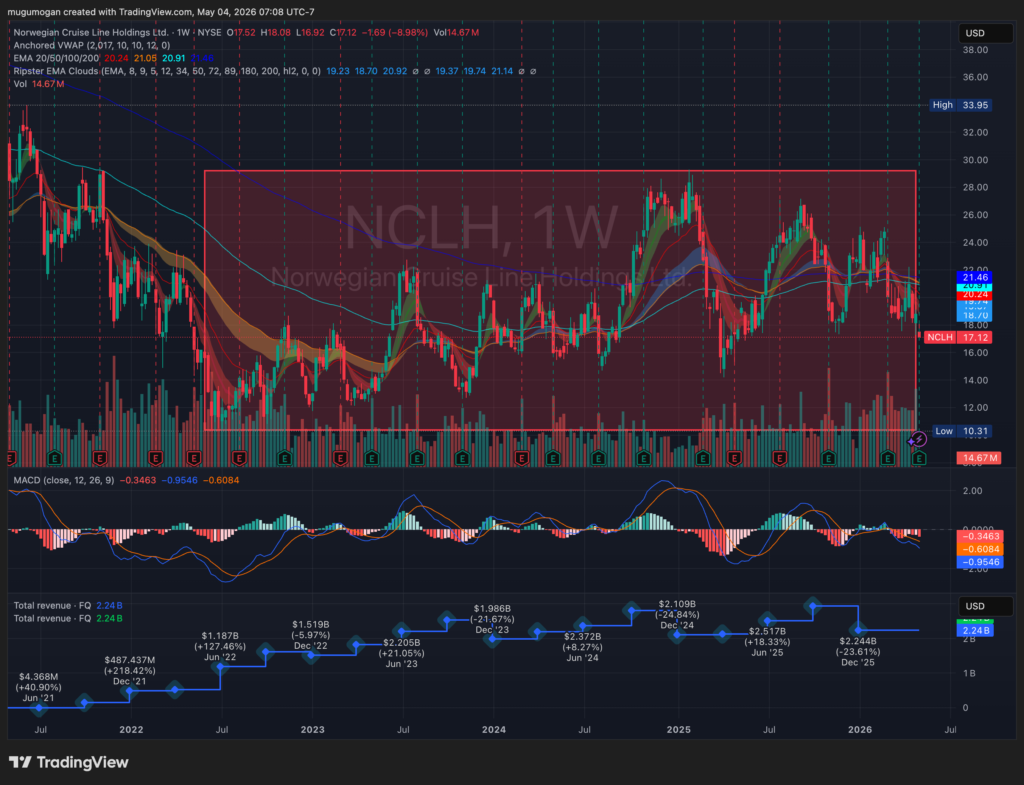Click the Norwegian Cruise Line Holdings symbol title

[91, 32]
